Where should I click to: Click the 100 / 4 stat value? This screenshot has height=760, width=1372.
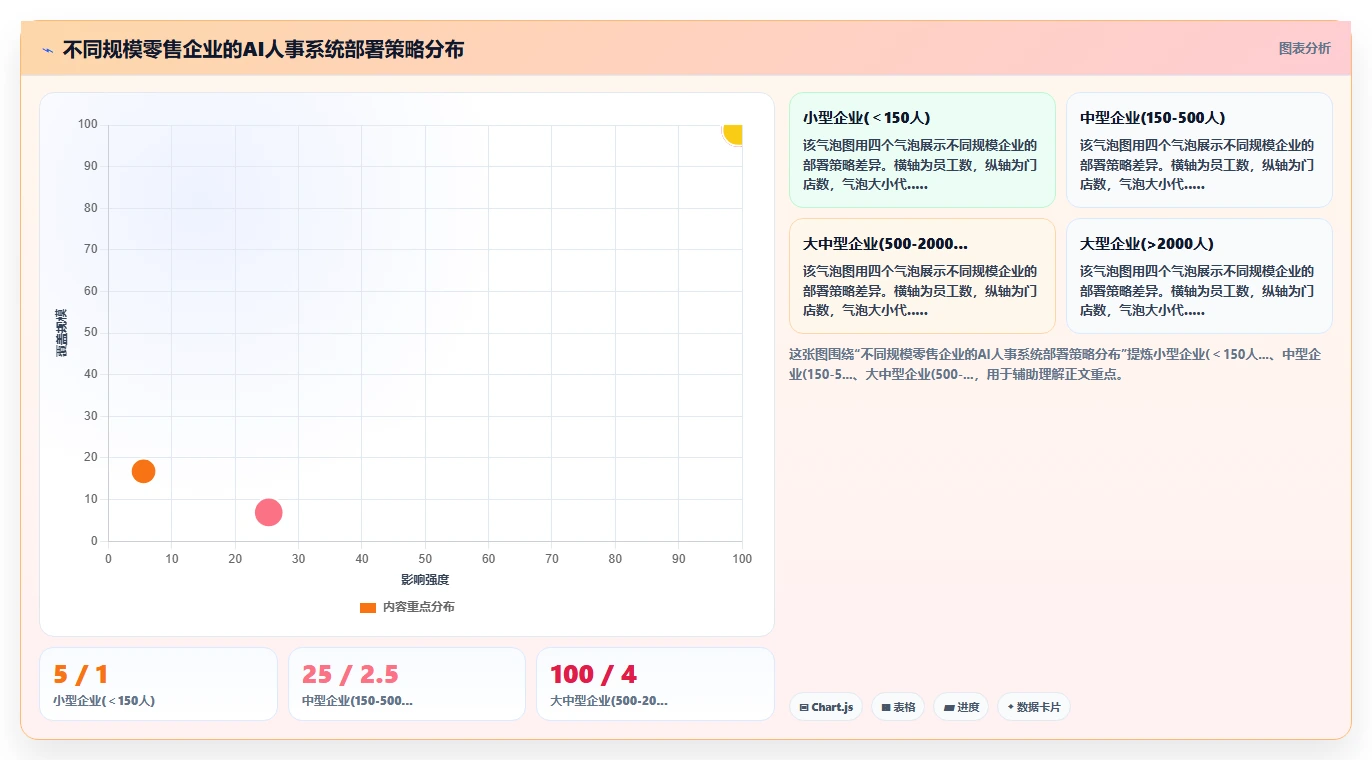(x=594, y=675)
